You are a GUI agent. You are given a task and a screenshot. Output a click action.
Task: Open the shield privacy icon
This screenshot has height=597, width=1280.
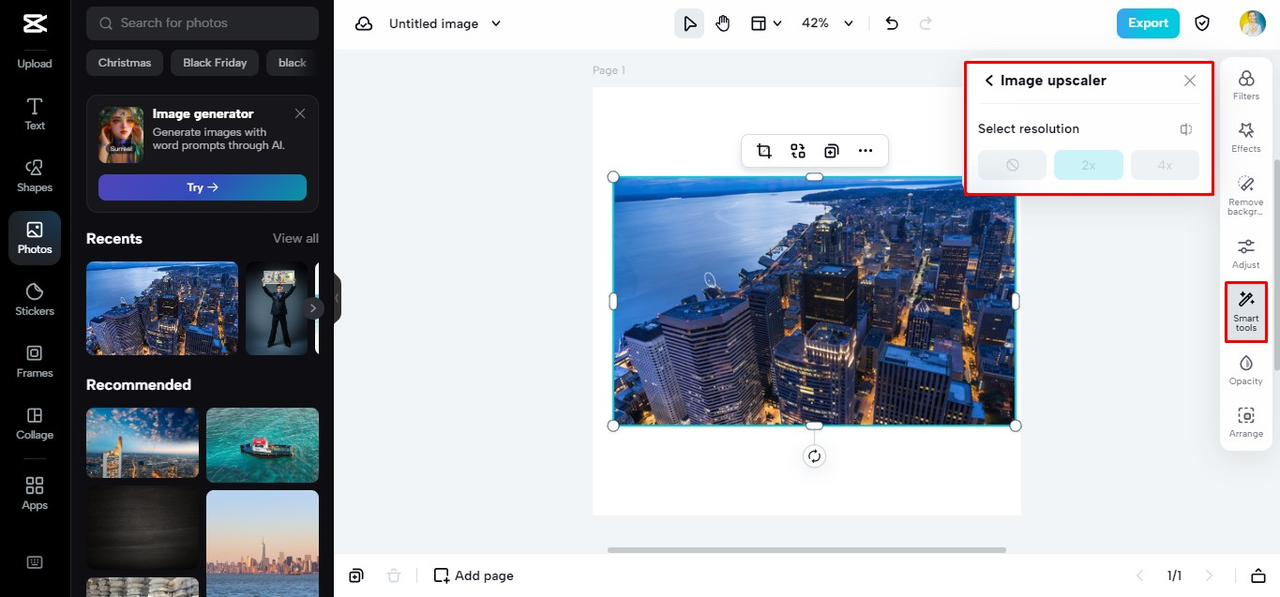coord(1203,23)
